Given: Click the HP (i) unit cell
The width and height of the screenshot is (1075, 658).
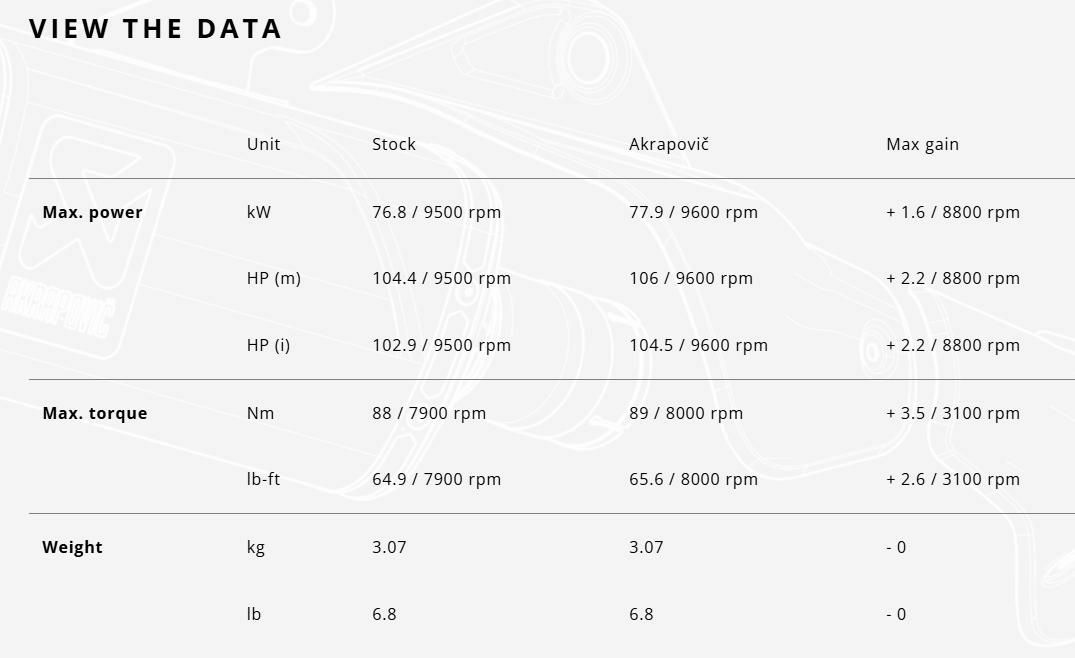Looking at the screenshot, I should pyautogui.click(x=268, y=345).
